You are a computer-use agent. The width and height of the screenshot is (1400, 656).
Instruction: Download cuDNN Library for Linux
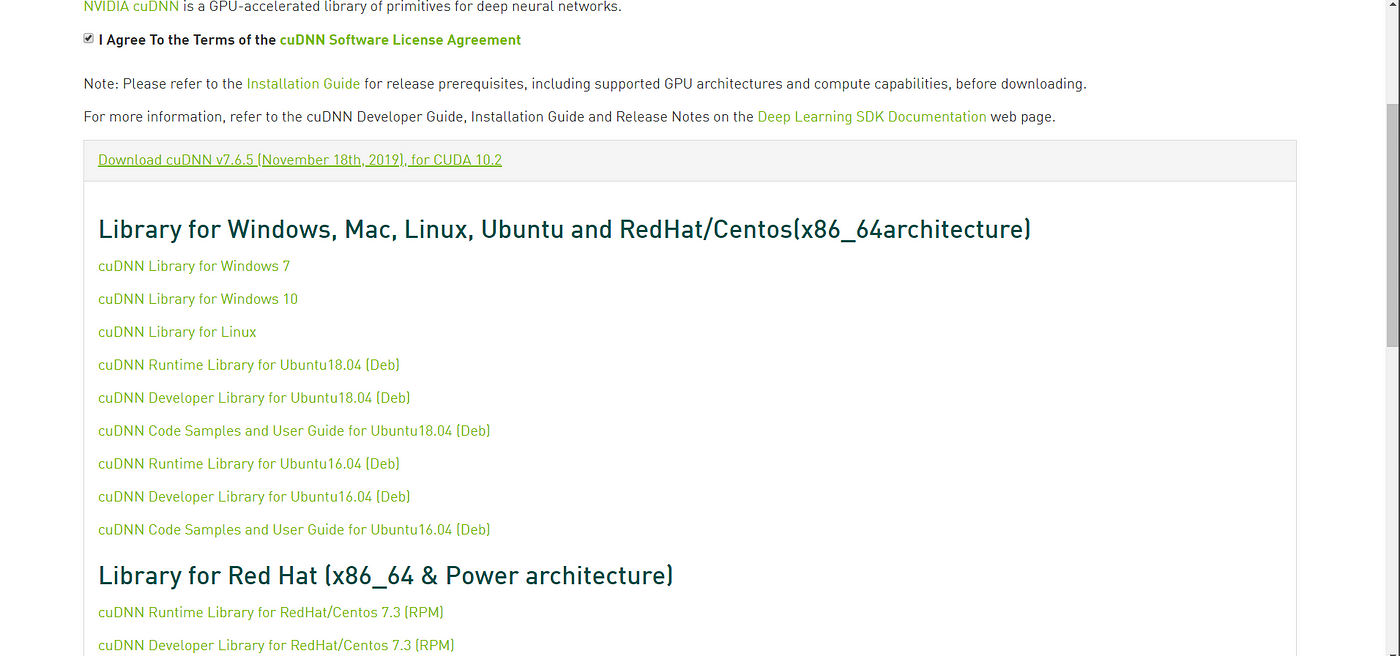click(177, 332)
